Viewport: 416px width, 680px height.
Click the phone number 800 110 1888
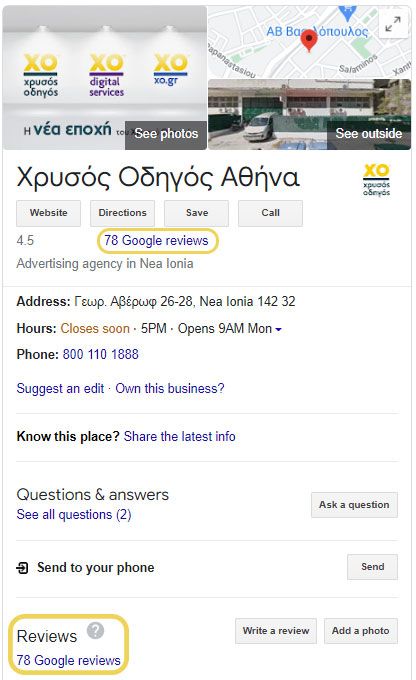tap(101, 354)
